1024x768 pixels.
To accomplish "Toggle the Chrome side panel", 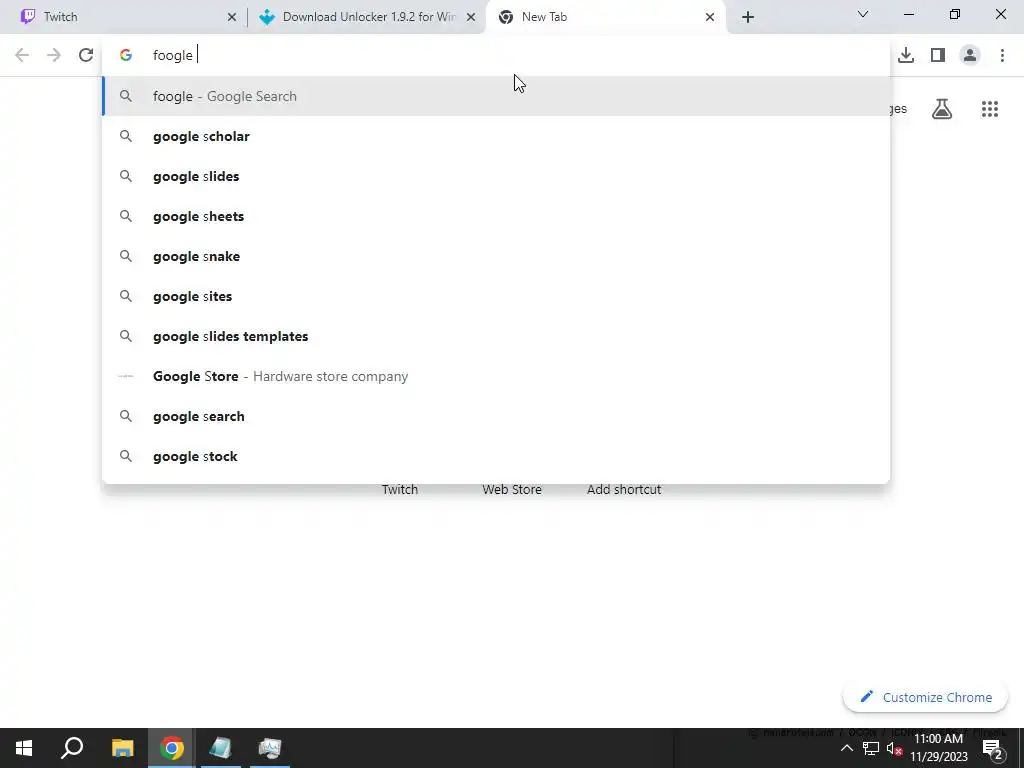I will (938, 55).
